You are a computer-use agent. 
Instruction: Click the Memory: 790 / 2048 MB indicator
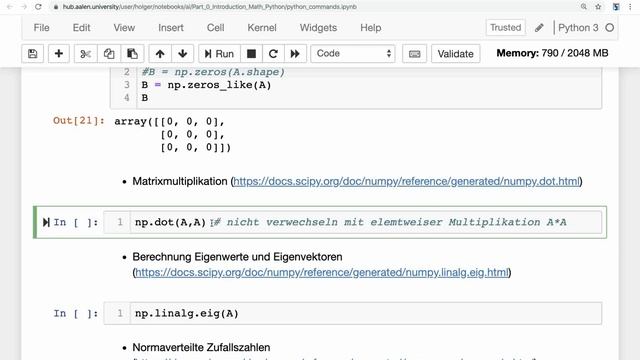click(x=552, y=53)
